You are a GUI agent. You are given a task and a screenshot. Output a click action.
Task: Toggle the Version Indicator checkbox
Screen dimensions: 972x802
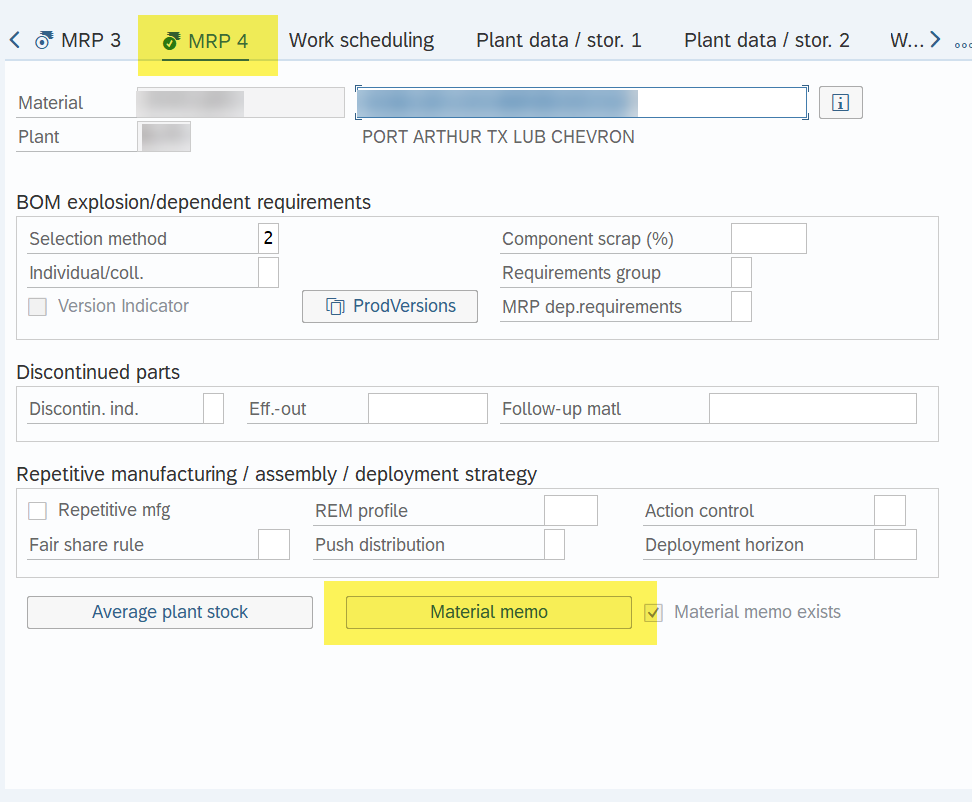pyautogui.click(x=38, y=307)
